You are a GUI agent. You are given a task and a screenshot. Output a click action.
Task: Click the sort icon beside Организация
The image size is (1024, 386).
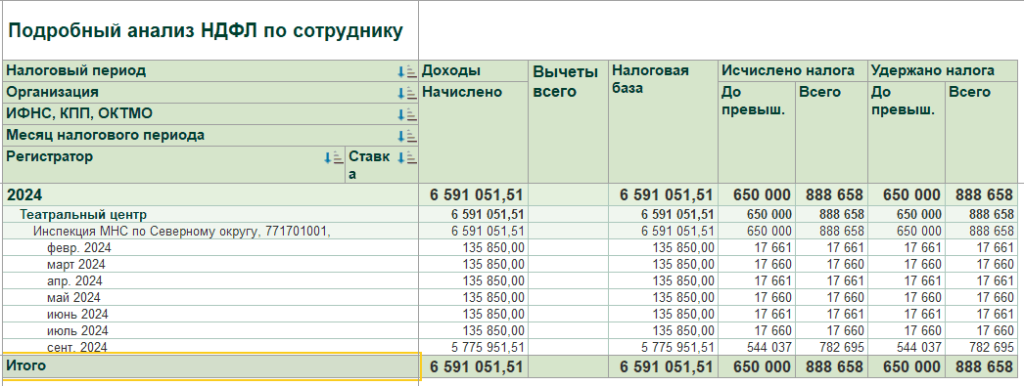click(407, 93)
